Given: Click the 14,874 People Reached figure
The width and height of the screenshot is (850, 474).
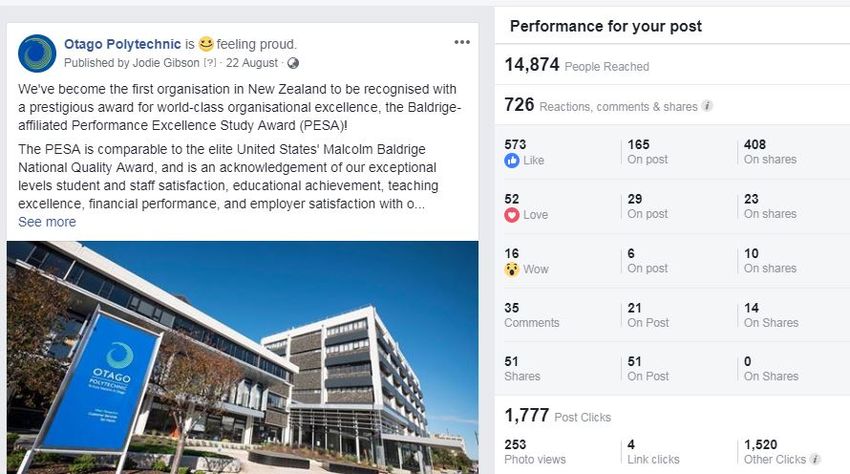Looking at the screenshot, I should [577, 65].
